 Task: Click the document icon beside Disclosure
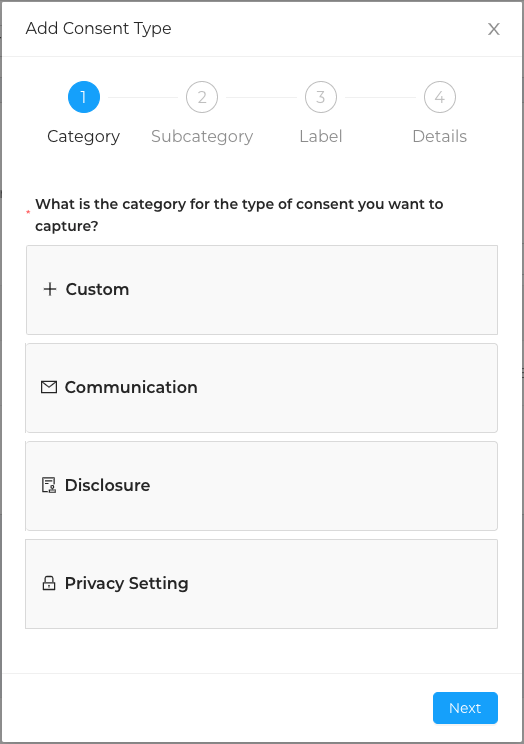click(x=49, y=485)
